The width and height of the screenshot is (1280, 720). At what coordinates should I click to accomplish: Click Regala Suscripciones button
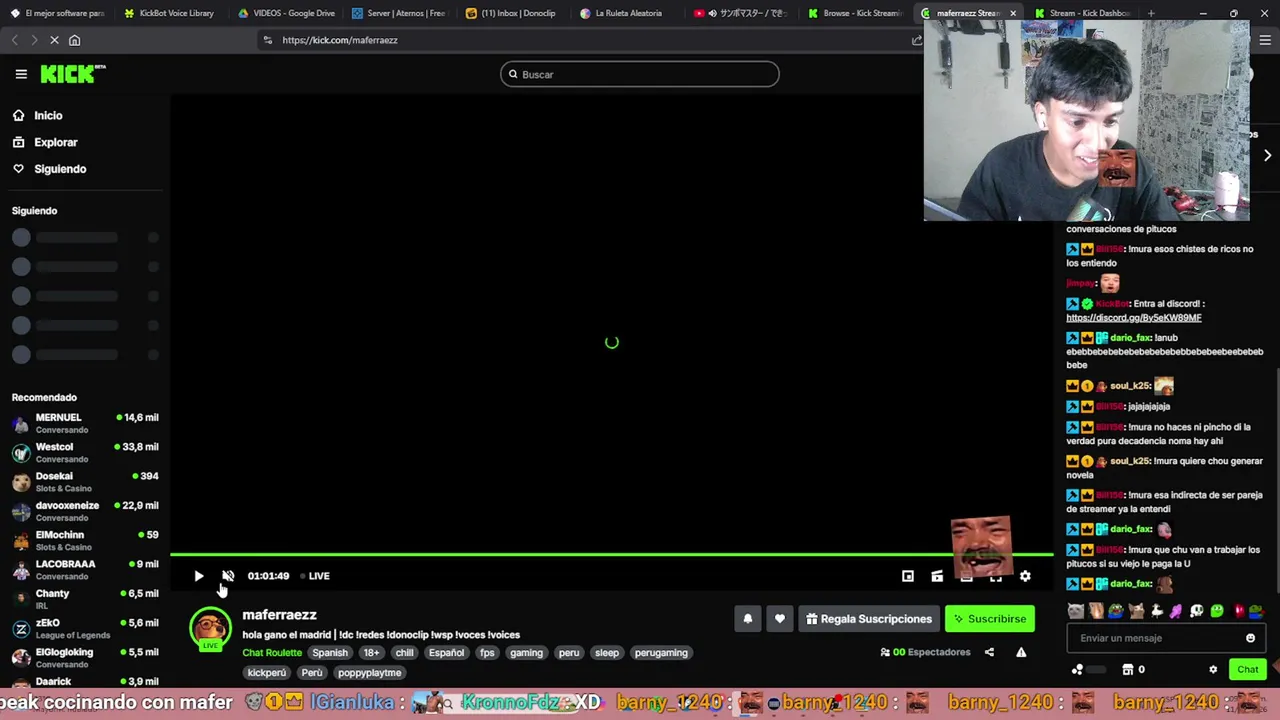[x=868, y=619]
